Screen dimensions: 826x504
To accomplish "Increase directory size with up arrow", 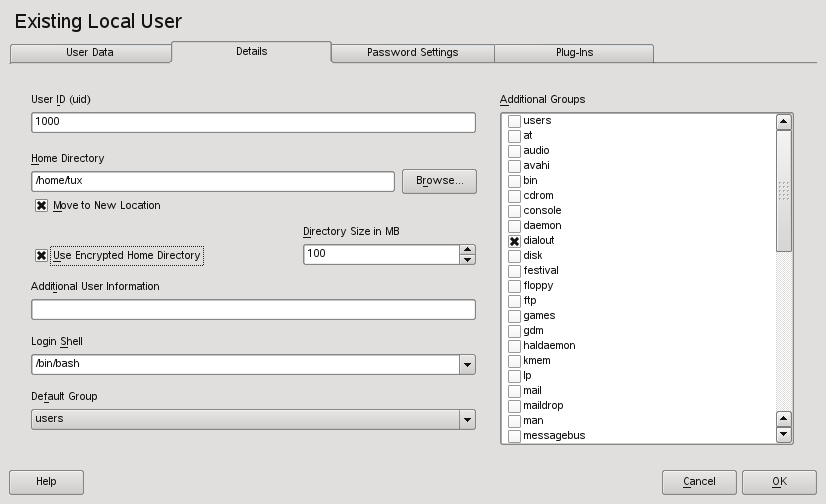I will point(467,250).
